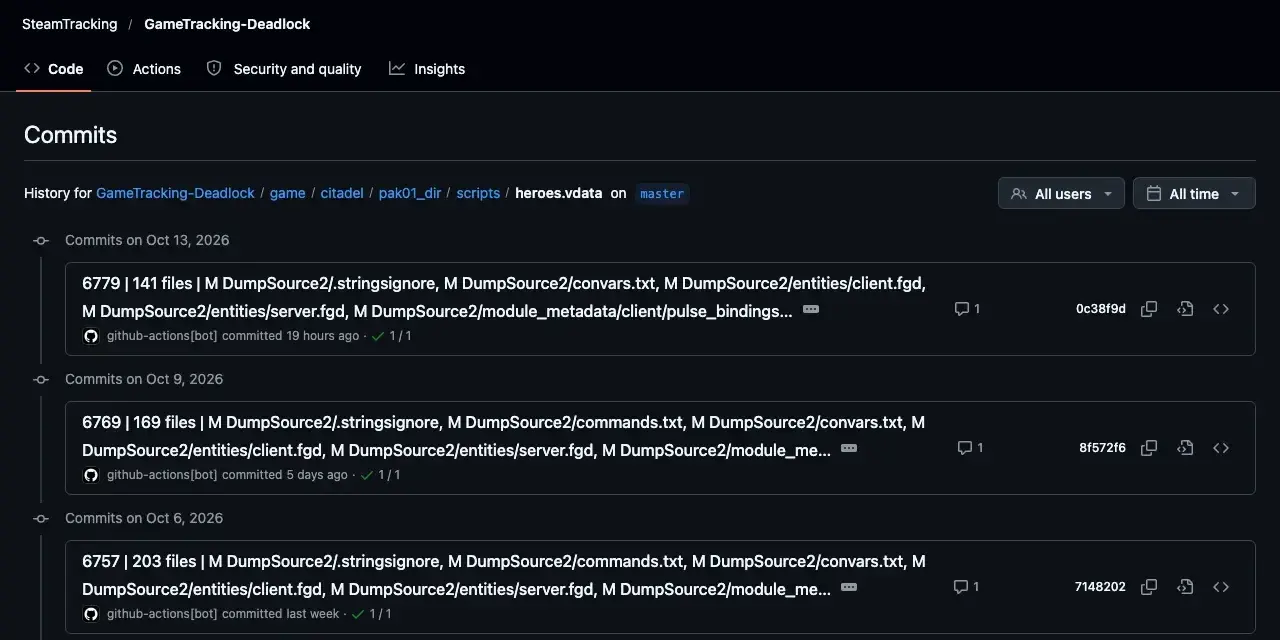The width and height of the screenshot is (1280, 640).
Task: View heroes.vdata at commit 0c38f9d
Action: coord(1185,309)
